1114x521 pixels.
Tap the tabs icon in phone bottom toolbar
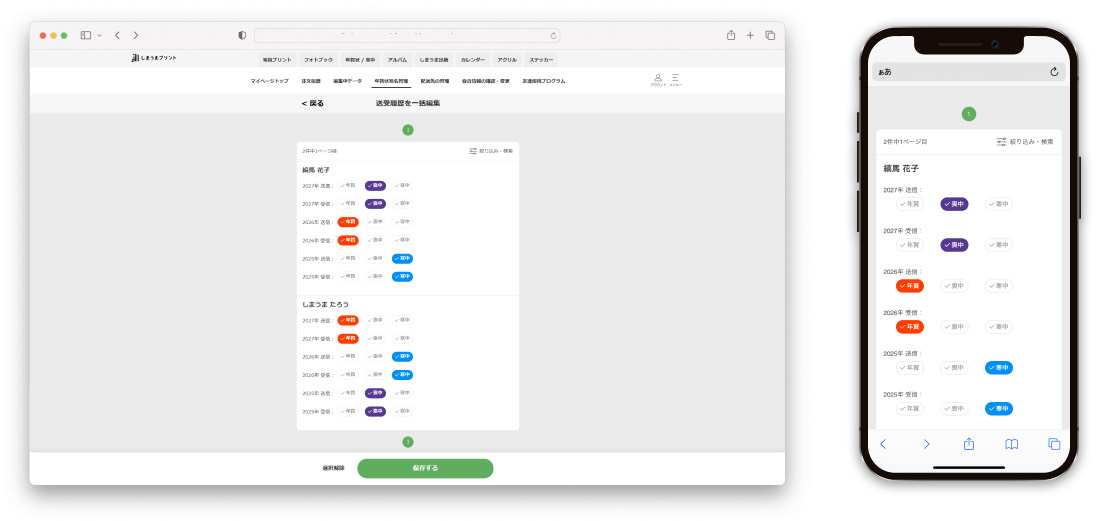(x=1054, y=444)
